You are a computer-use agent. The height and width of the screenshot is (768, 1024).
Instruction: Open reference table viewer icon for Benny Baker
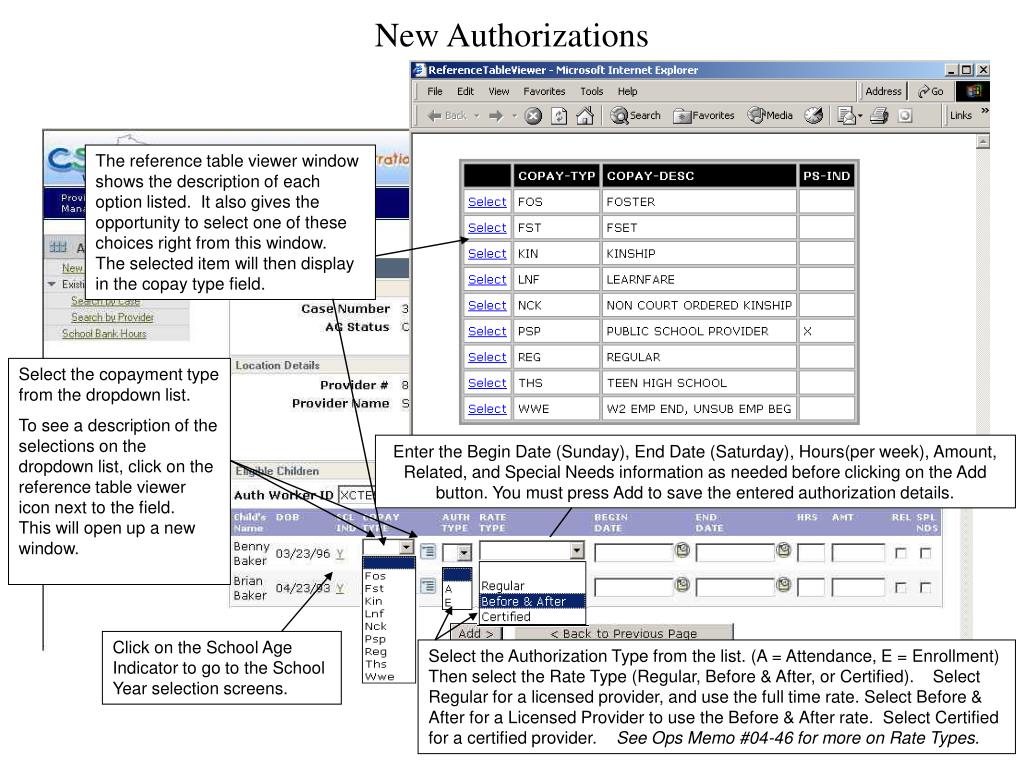coord(428,552)
